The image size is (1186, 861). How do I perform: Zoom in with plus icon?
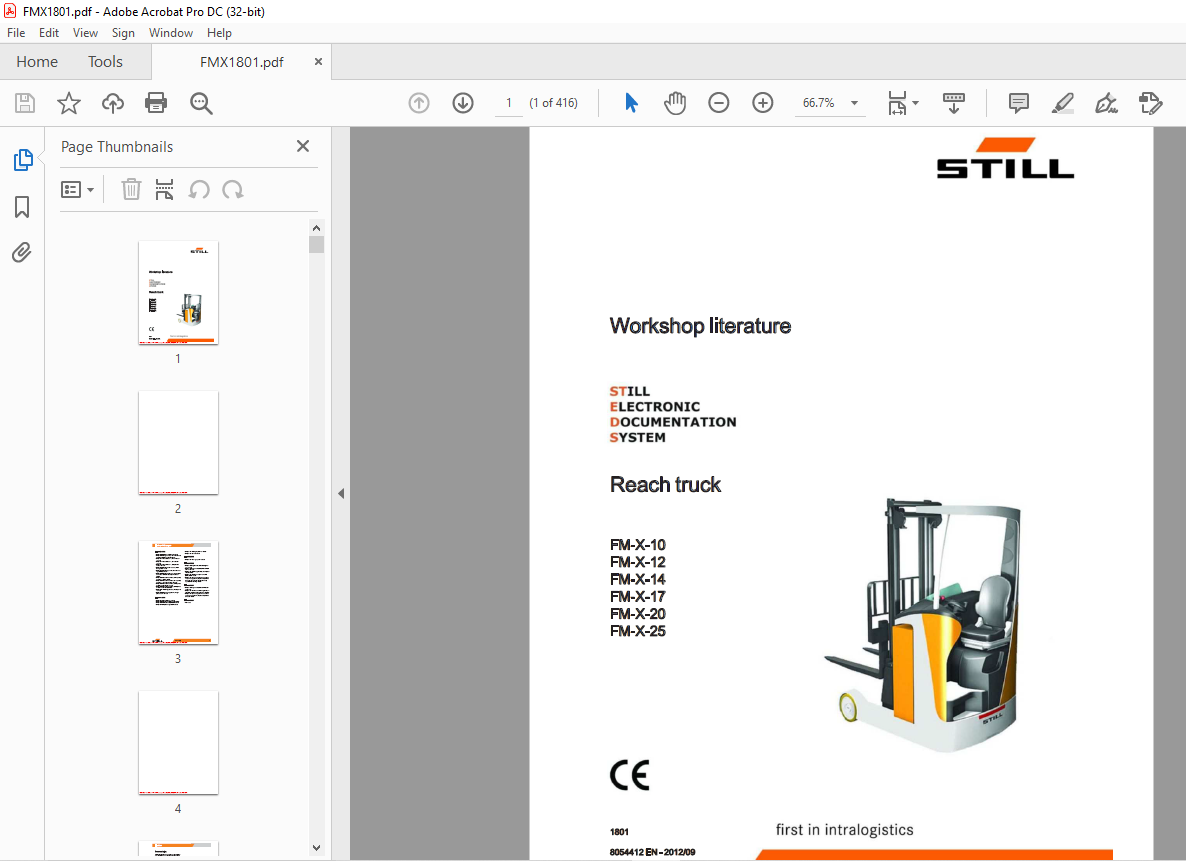762,103
